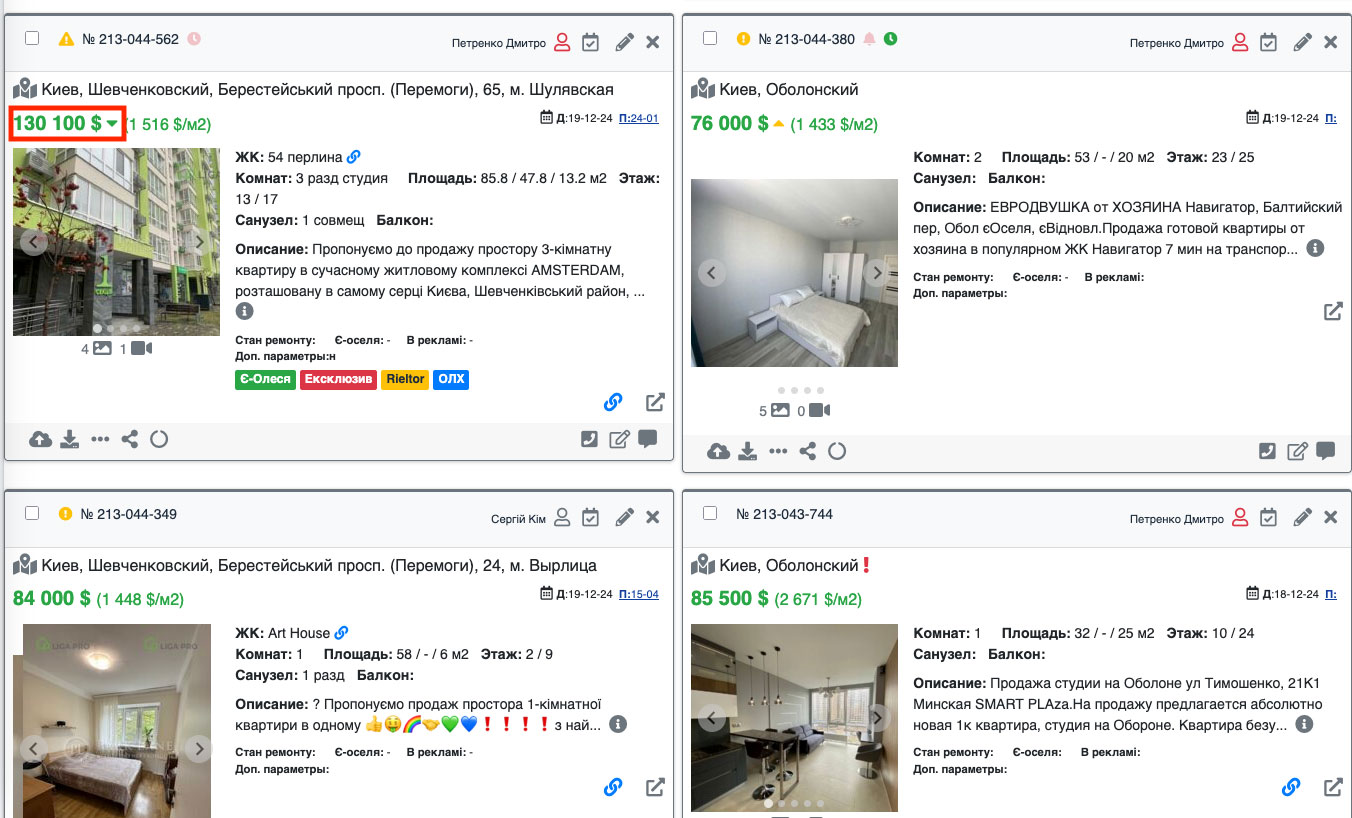This screenshot has height=818, width=1352.
Task: Check the box next to № 213-044-349
Action: coord(32,513)
